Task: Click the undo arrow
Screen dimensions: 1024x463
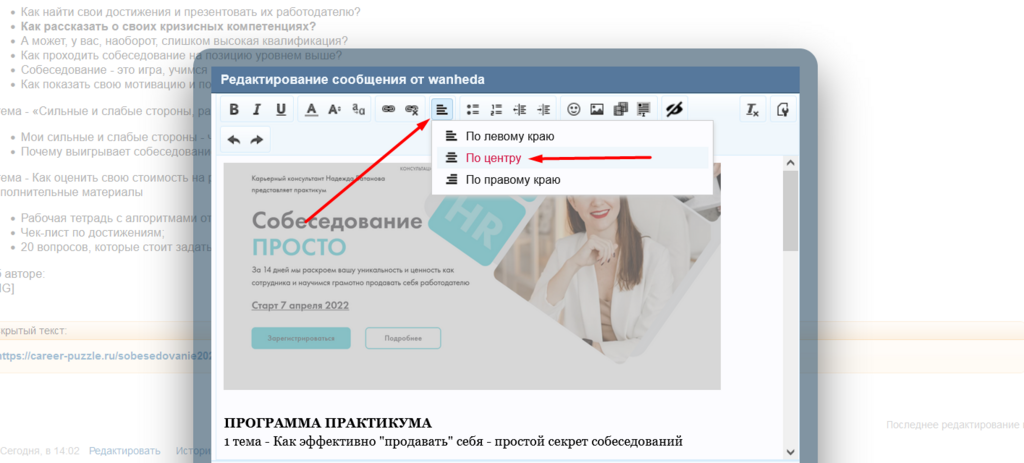Action: tap(234, 140)
